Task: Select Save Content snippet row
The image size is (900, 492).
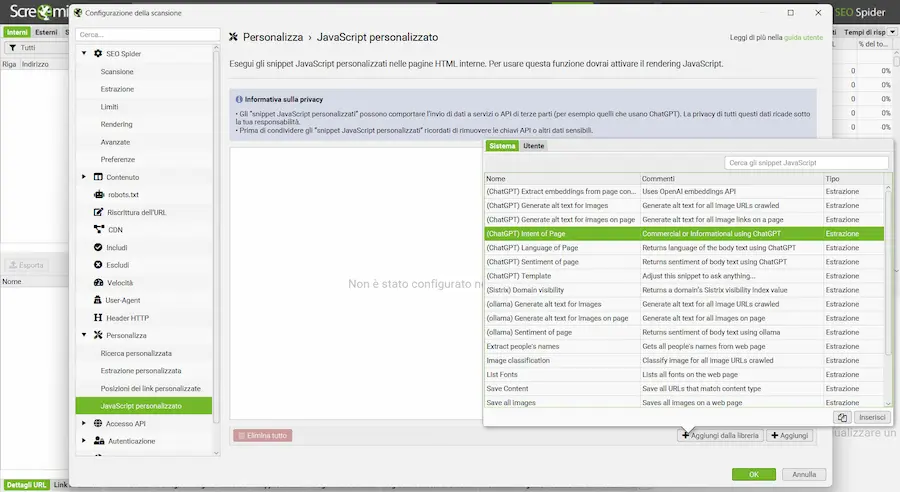Action: pyautogui.click(x=684, y=389)
